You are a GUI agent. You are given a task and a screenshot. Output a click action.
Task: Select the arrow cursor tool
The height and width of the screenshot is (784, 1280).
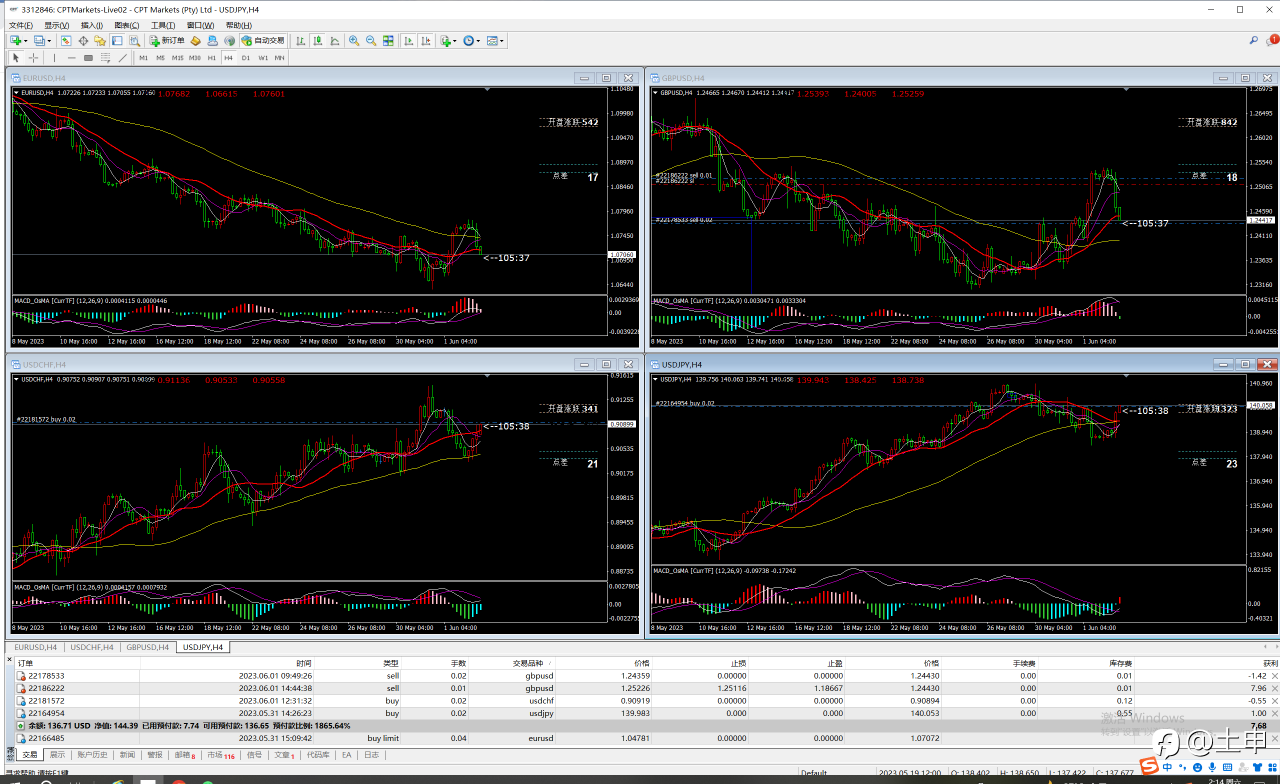(16, 58)
